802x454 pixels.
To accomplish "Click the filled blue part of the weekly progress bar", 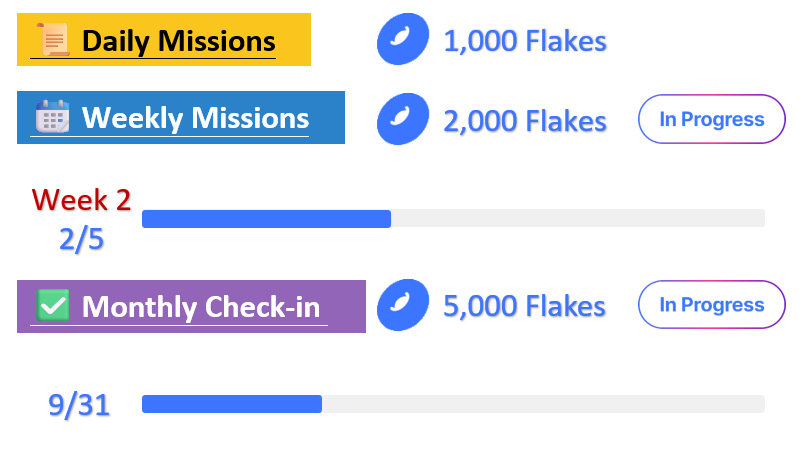I will coord(266,219).
